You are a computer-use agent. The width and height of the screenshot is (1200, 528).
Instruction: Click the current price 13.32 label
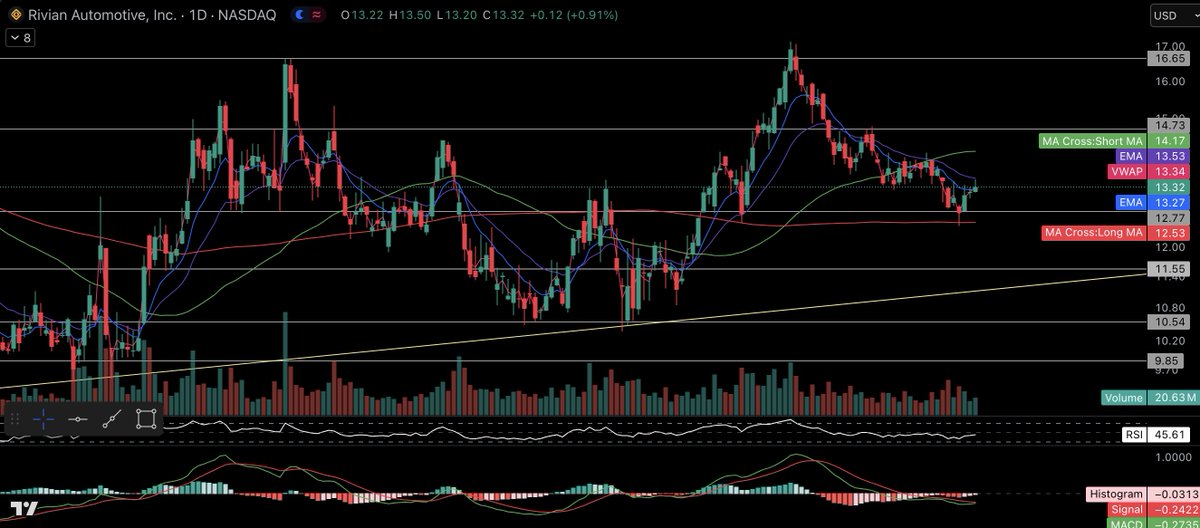(1168, 187)
